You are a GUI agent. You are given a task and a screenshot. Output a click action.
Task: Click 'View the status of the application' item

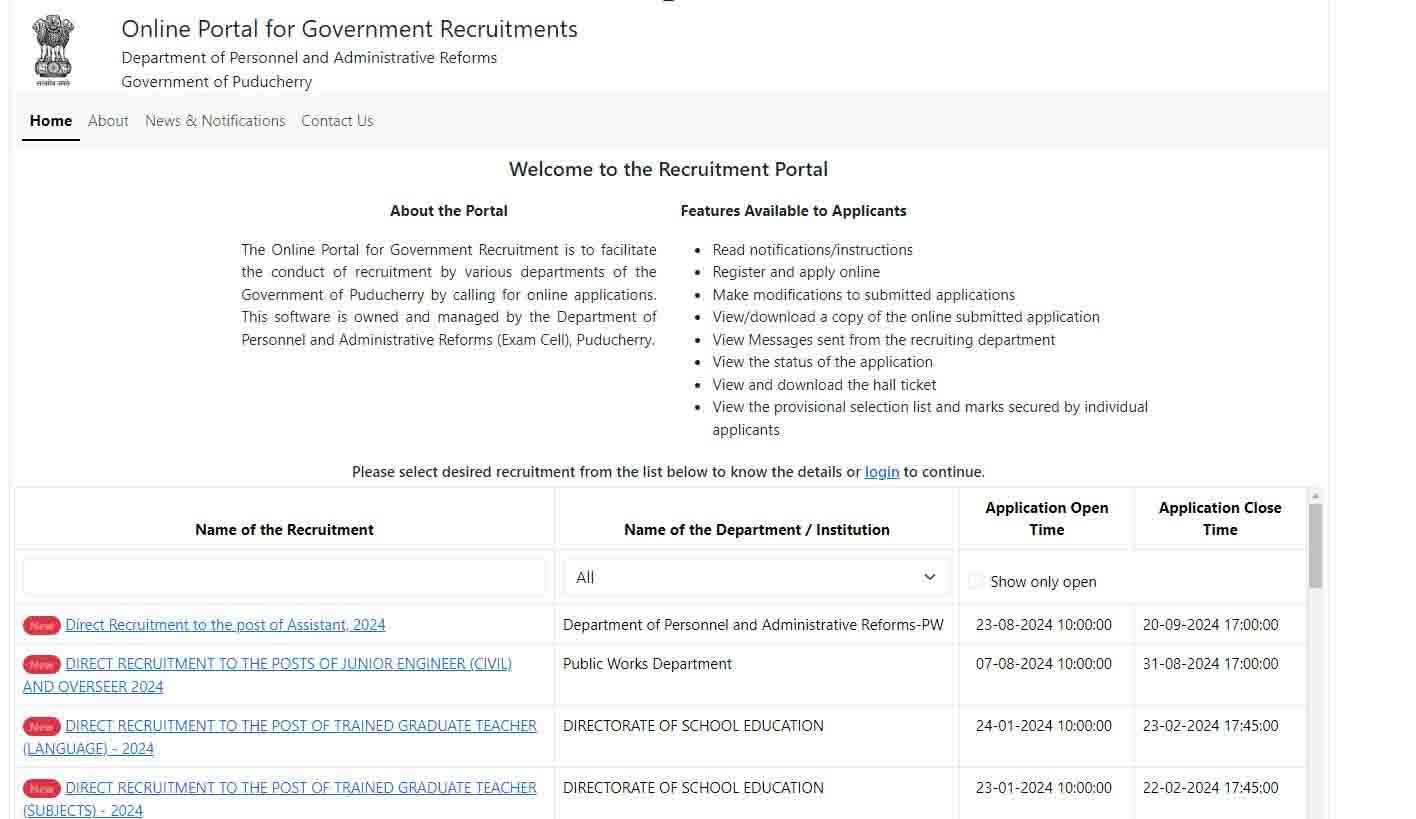[x=822, y=362]
